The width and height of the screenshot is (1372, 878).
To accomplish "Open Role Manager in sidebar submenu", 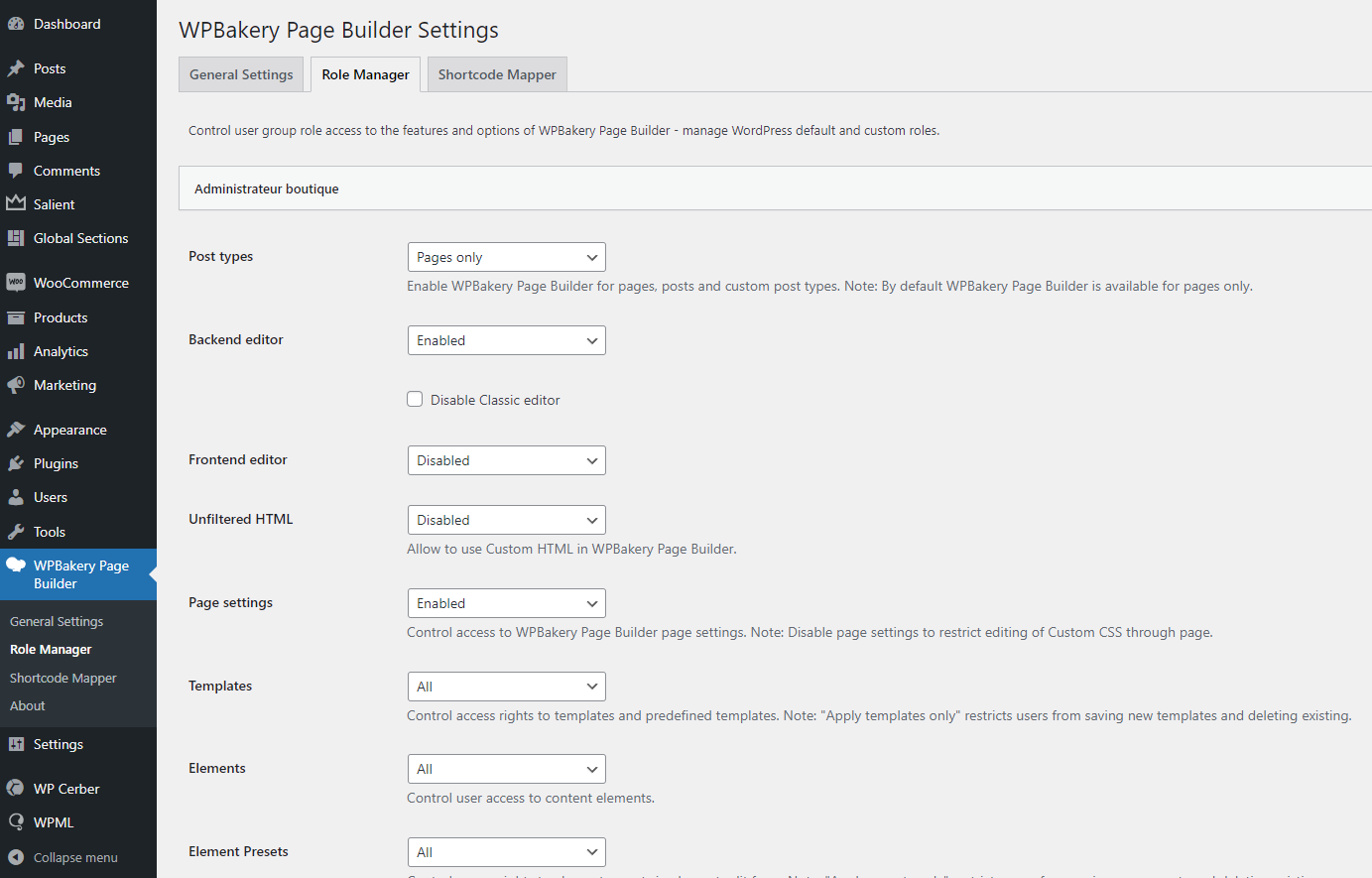I will click(x=51, y=649).
